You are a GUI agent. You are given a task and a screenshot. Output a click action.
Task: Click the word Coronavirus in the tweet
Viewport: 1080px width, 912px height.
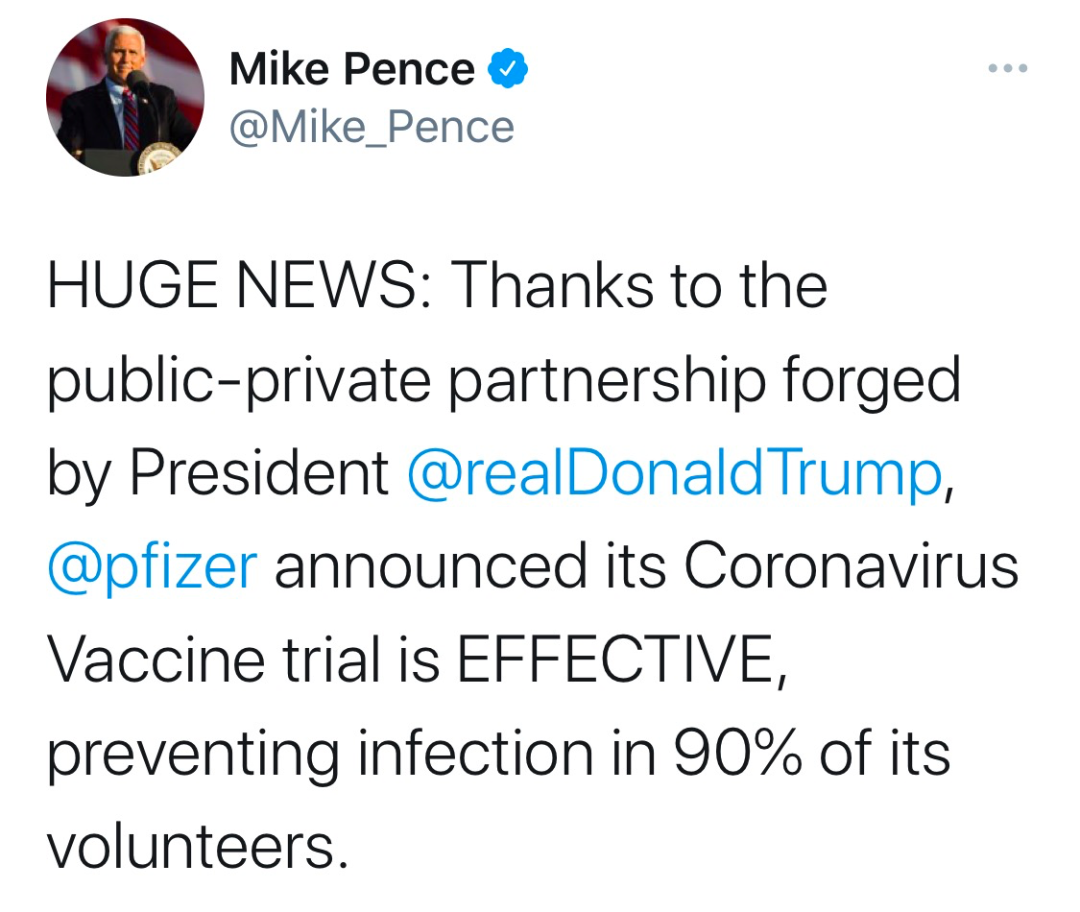point(851,566)
